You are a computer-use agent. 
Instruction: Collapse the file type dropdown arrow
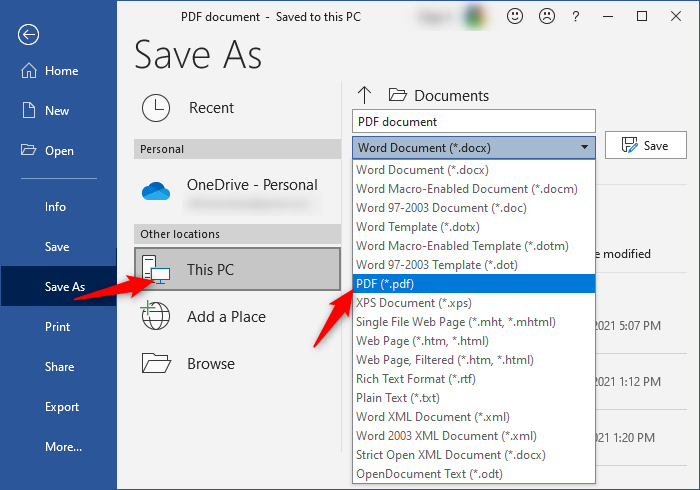[x=584, y=147]
